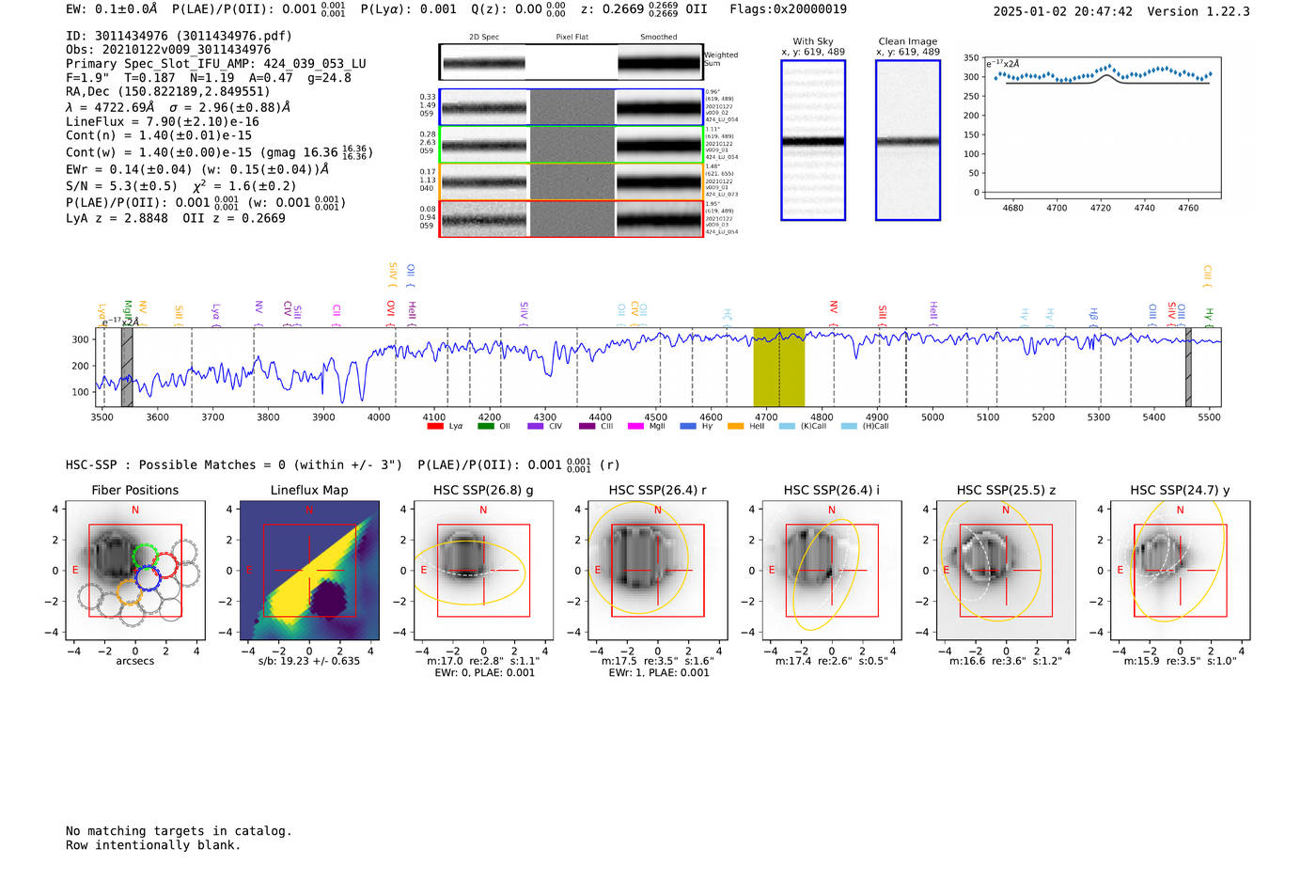Screen dimensions: 1316x896
Task: Click the timestamp '2025-01-02 20:47:42'
Action: [x=1063, y=11]
